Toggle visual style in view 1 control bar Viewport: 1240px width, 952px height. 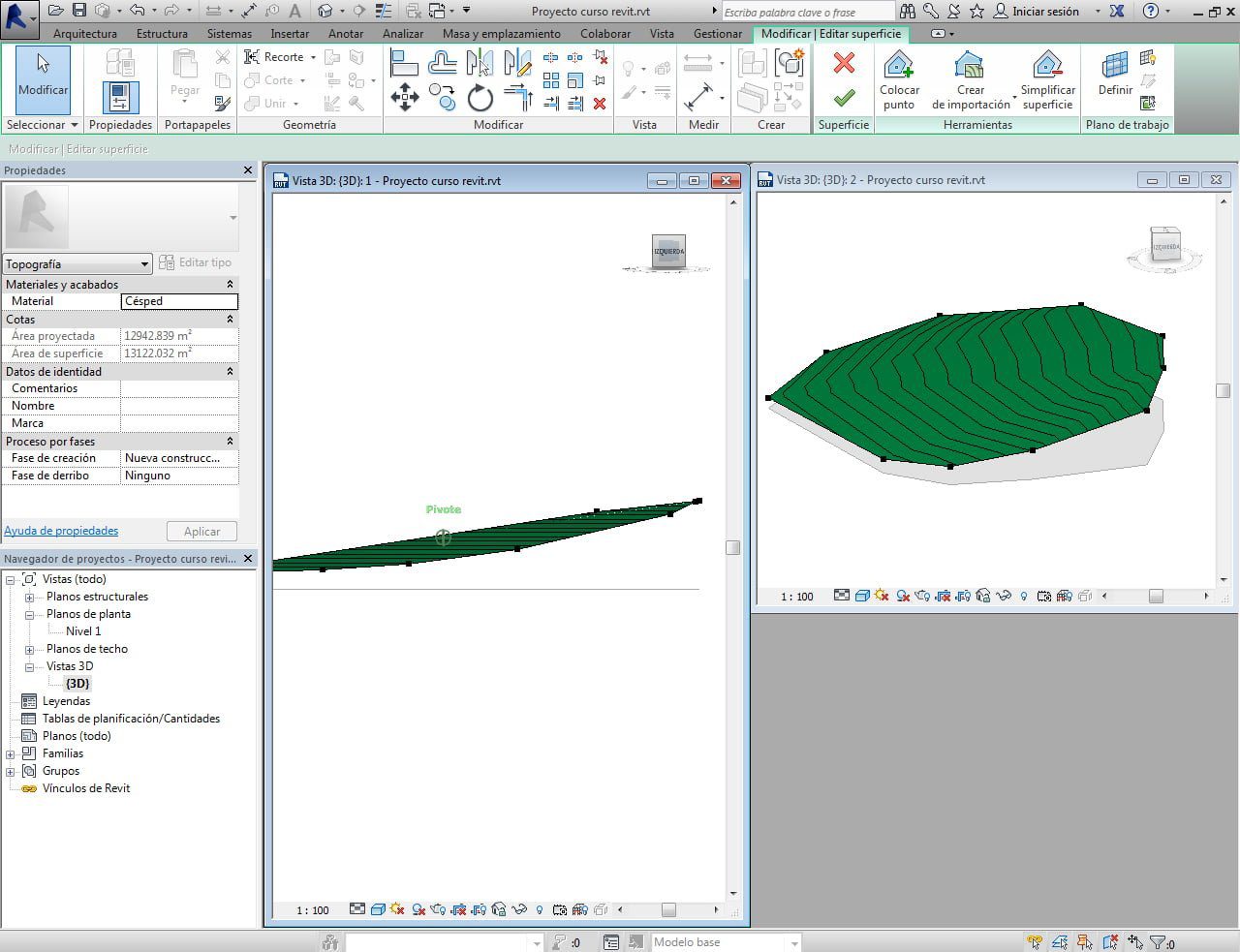click(x=378, y=909)
